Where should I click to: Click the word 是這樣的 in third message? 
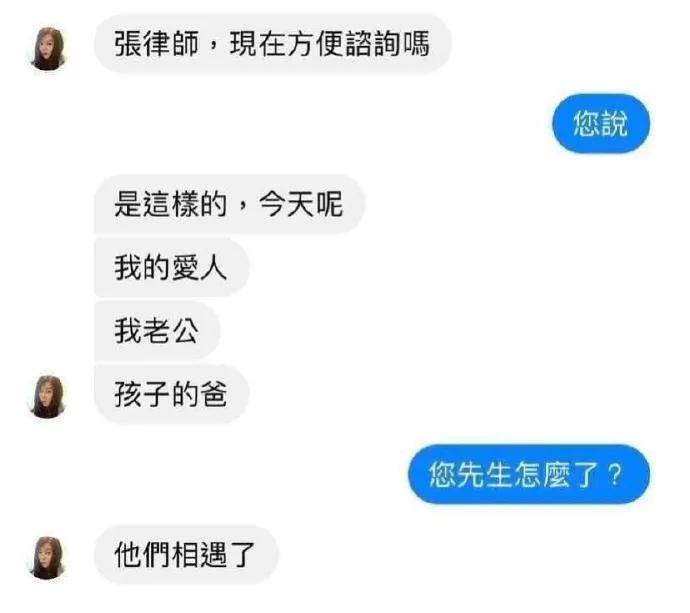click(170, 204)
